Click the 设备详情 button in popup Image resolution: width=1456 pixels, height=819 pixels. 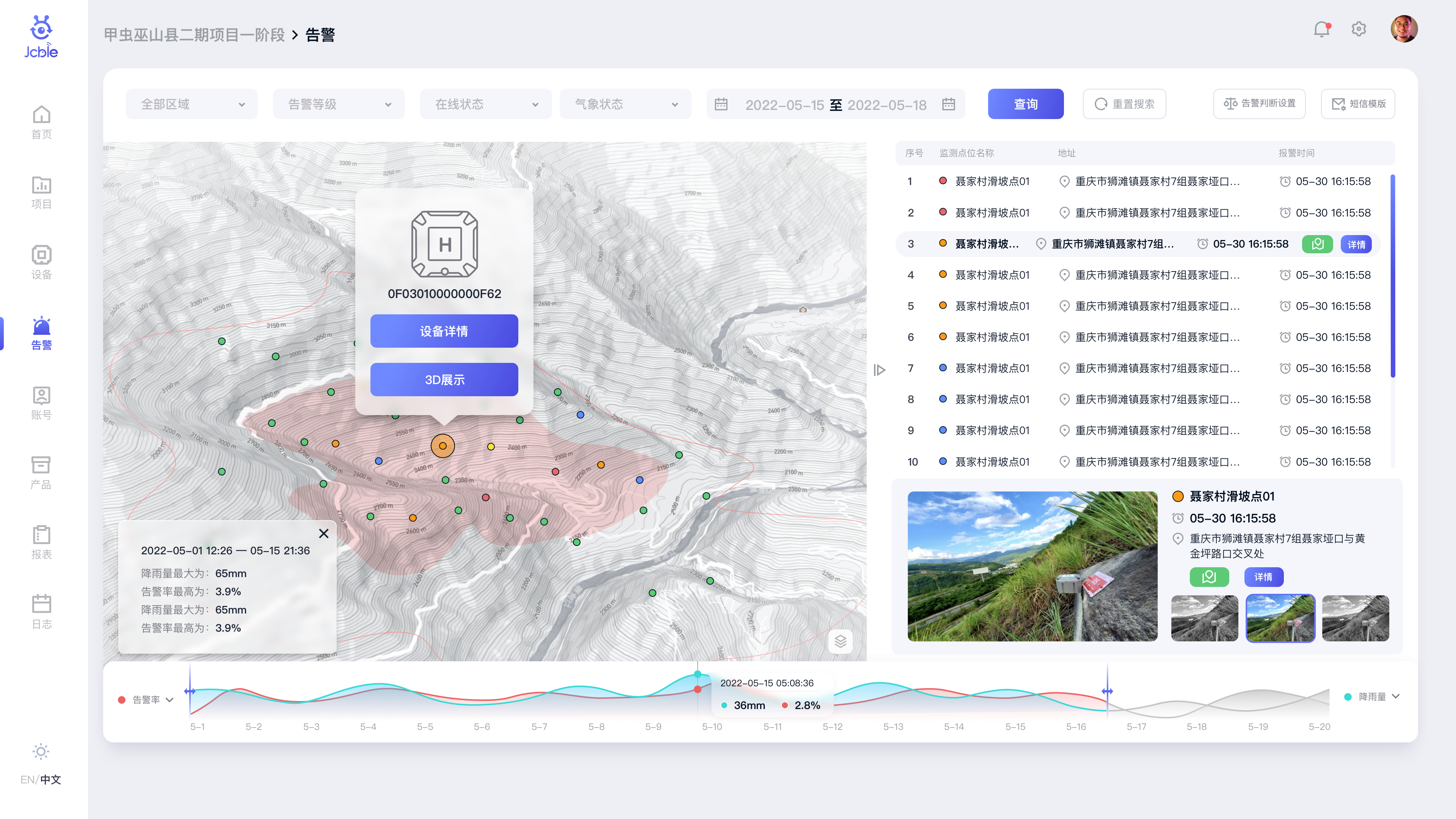click(x=444, y=331)
